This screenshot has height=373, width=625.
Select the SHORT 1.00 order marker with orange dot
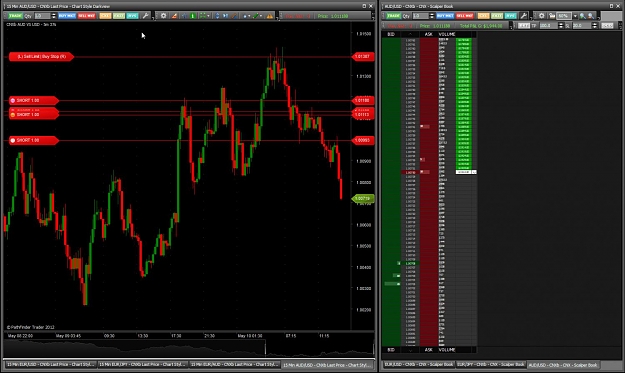pyautogui.click(x=34, y=115)
